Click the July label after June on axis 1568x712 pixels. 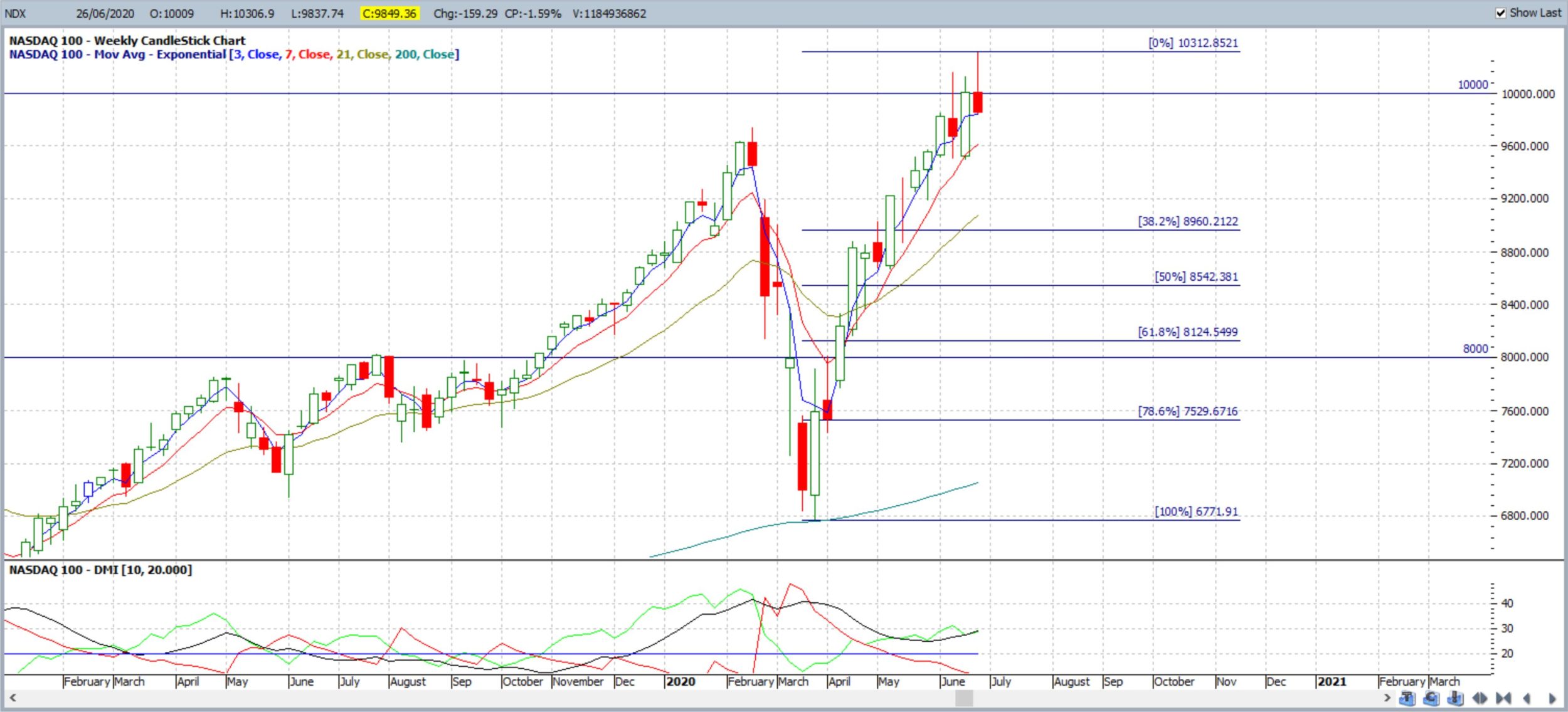point(1002,681)
